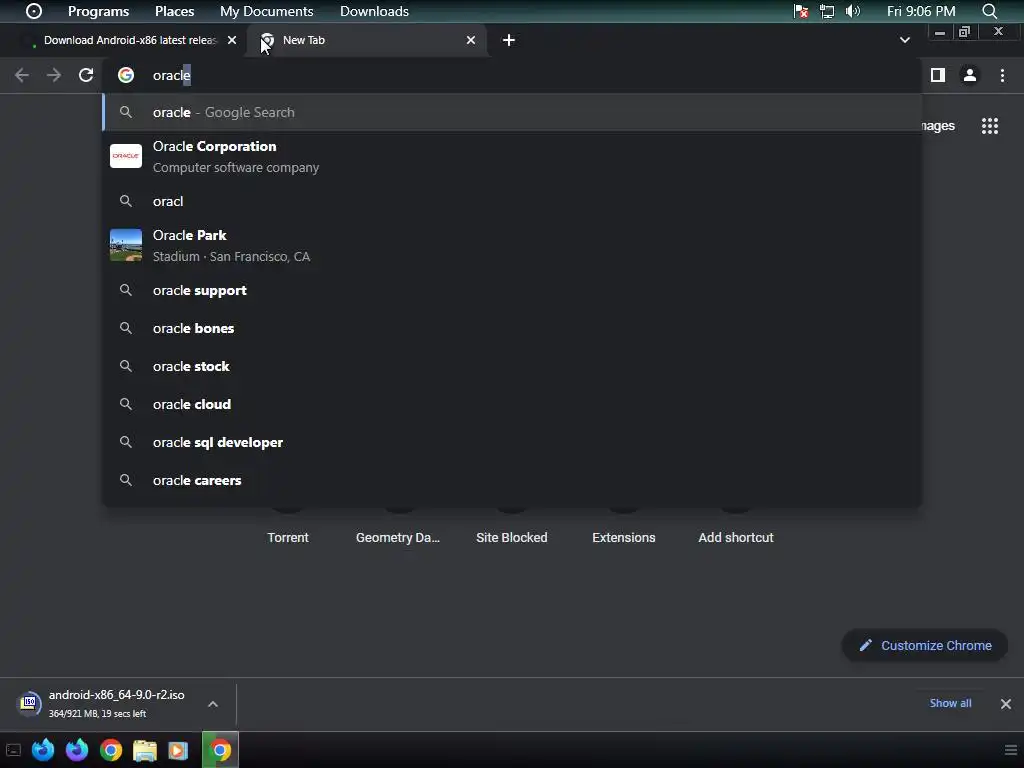Click the circular system logo icon
Viewport: 1024px width, 768px height.
(x=34, y=11)
